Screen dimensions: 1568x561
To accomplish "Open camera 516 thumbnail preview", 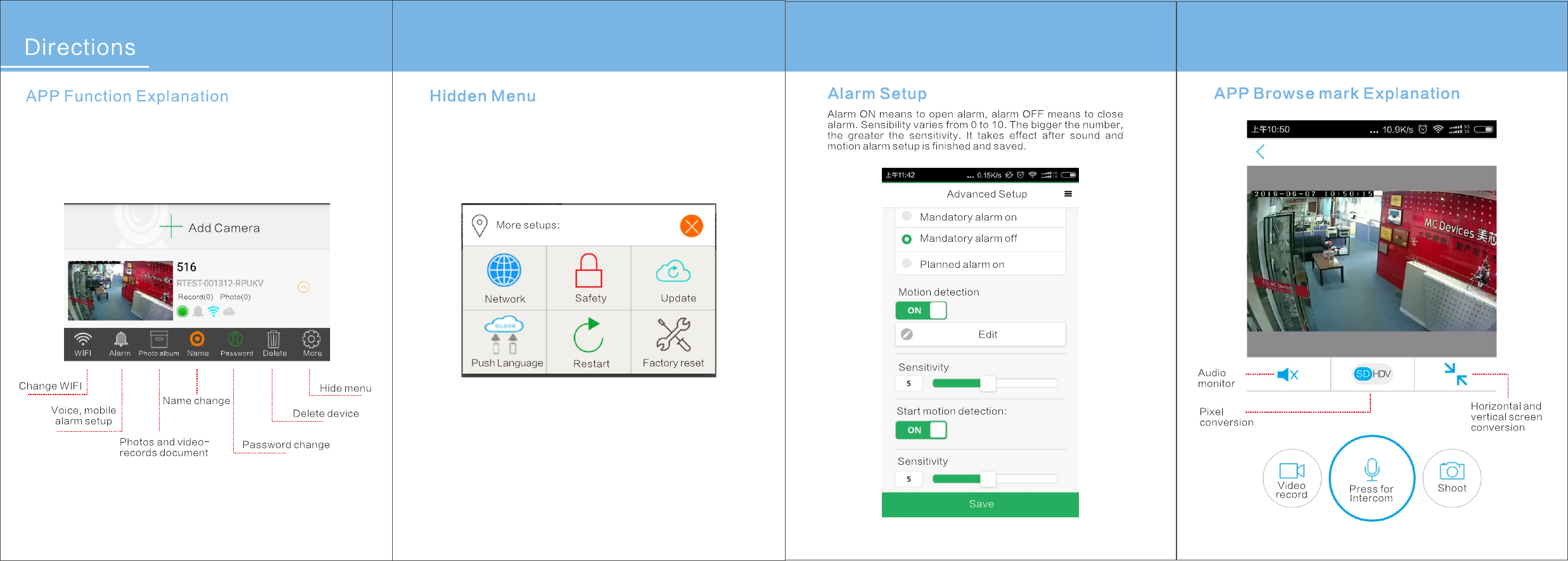I will (x=120, y=291).
